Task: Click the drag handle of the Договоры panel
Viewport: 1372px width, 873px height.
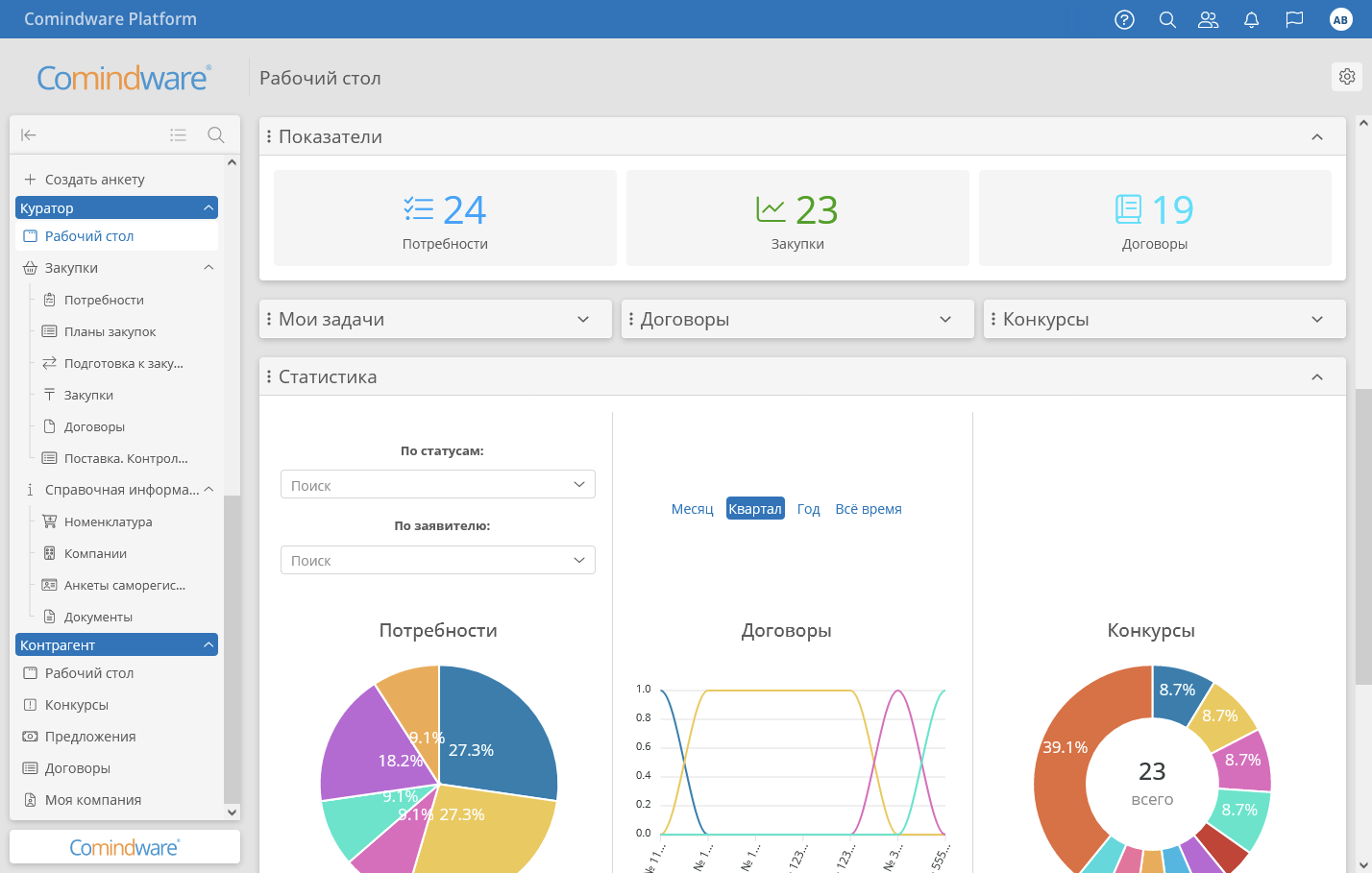Action: pos(631,319)
